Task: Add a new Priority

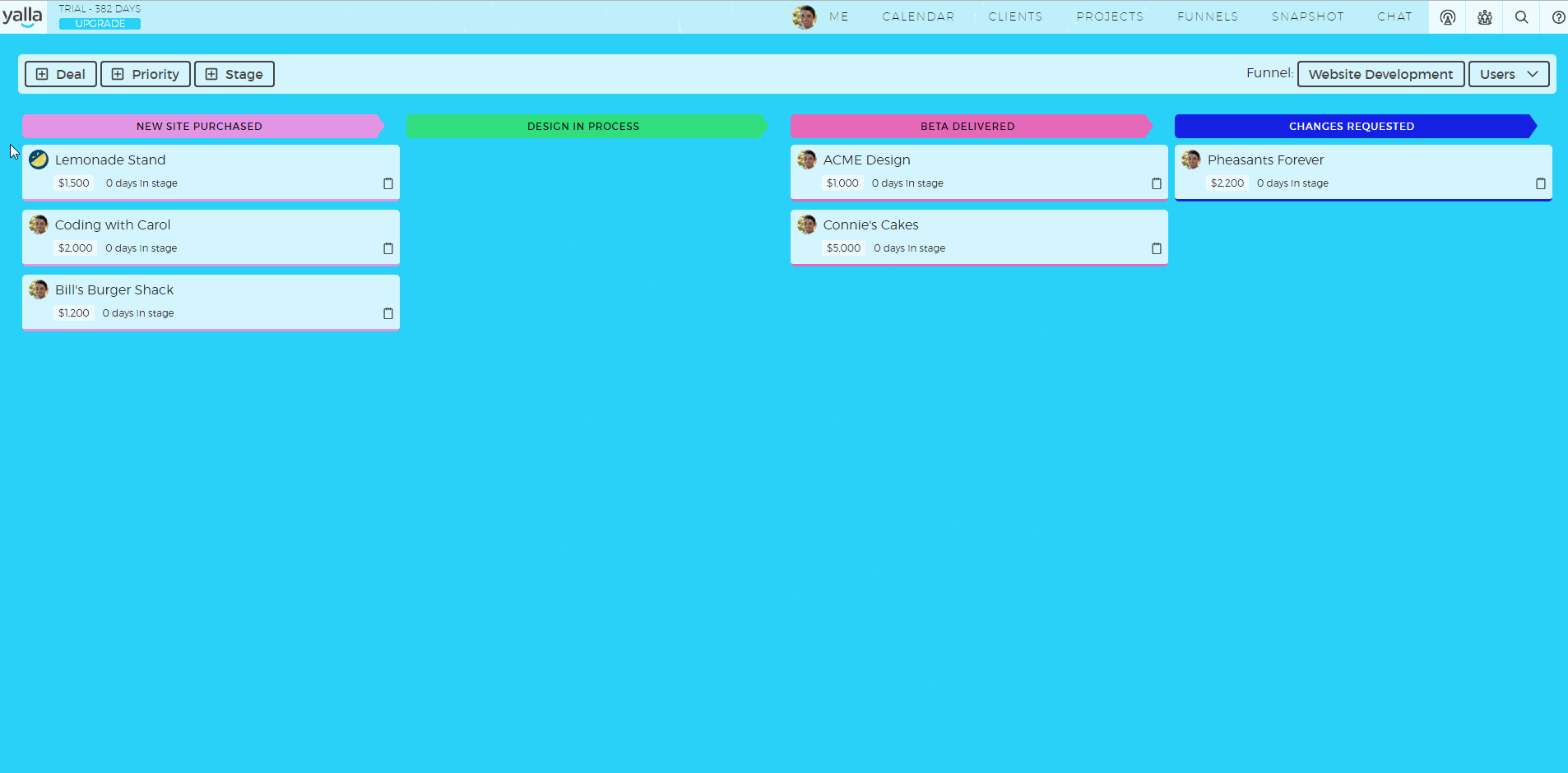Action: (x=146, y=74)
